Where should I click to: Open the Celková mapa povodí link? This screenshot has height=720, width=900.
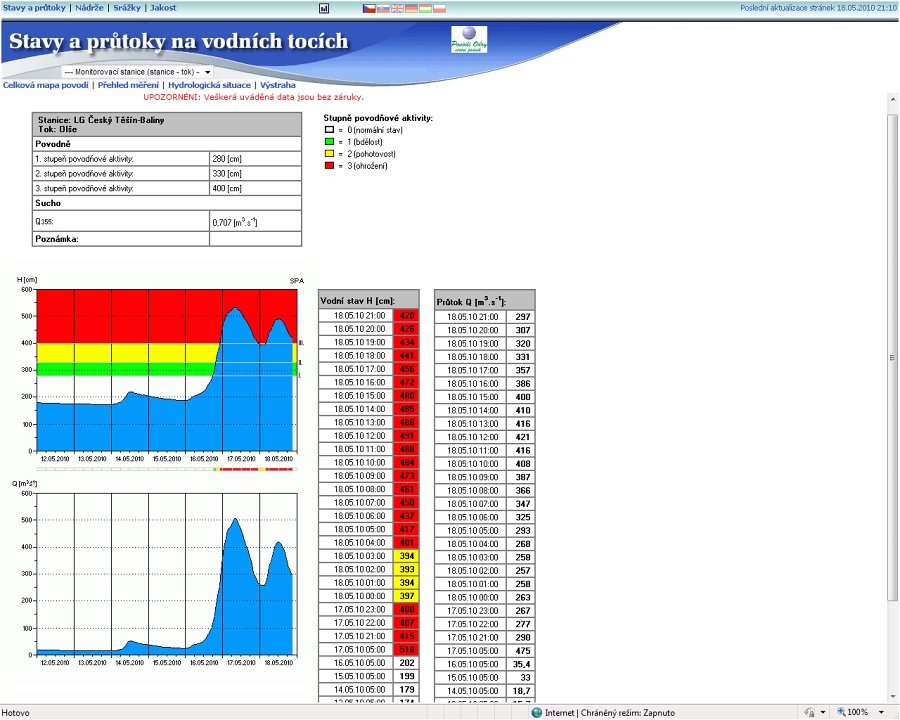(x=46, y=85)
